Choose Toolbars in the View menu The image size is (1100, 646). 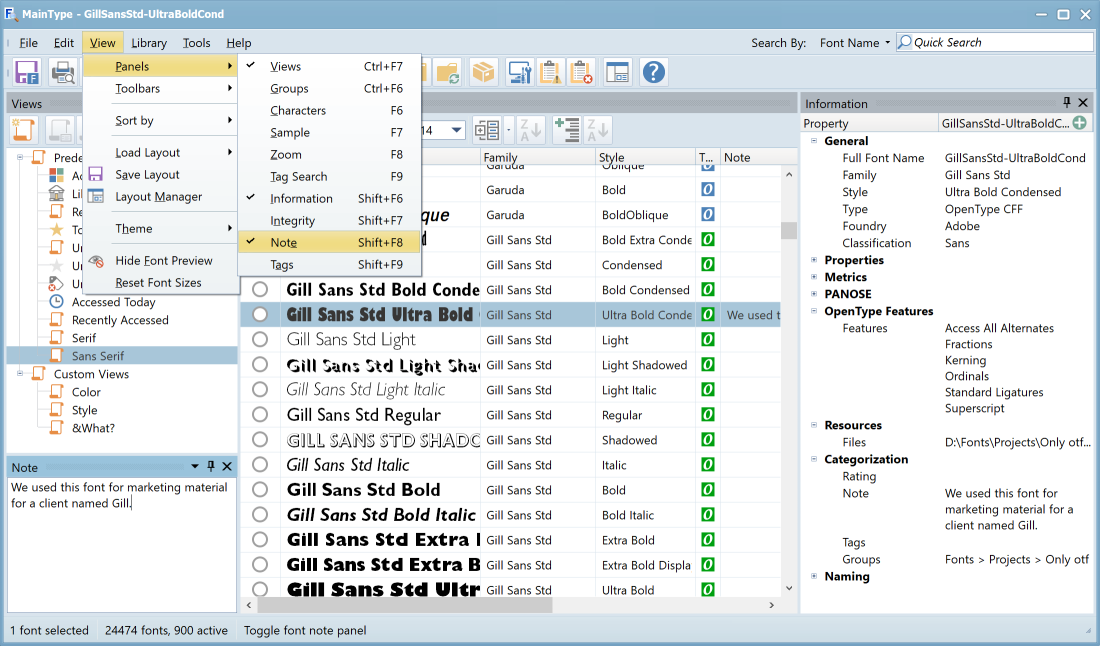pyautogui.click(x=161, y=88)
